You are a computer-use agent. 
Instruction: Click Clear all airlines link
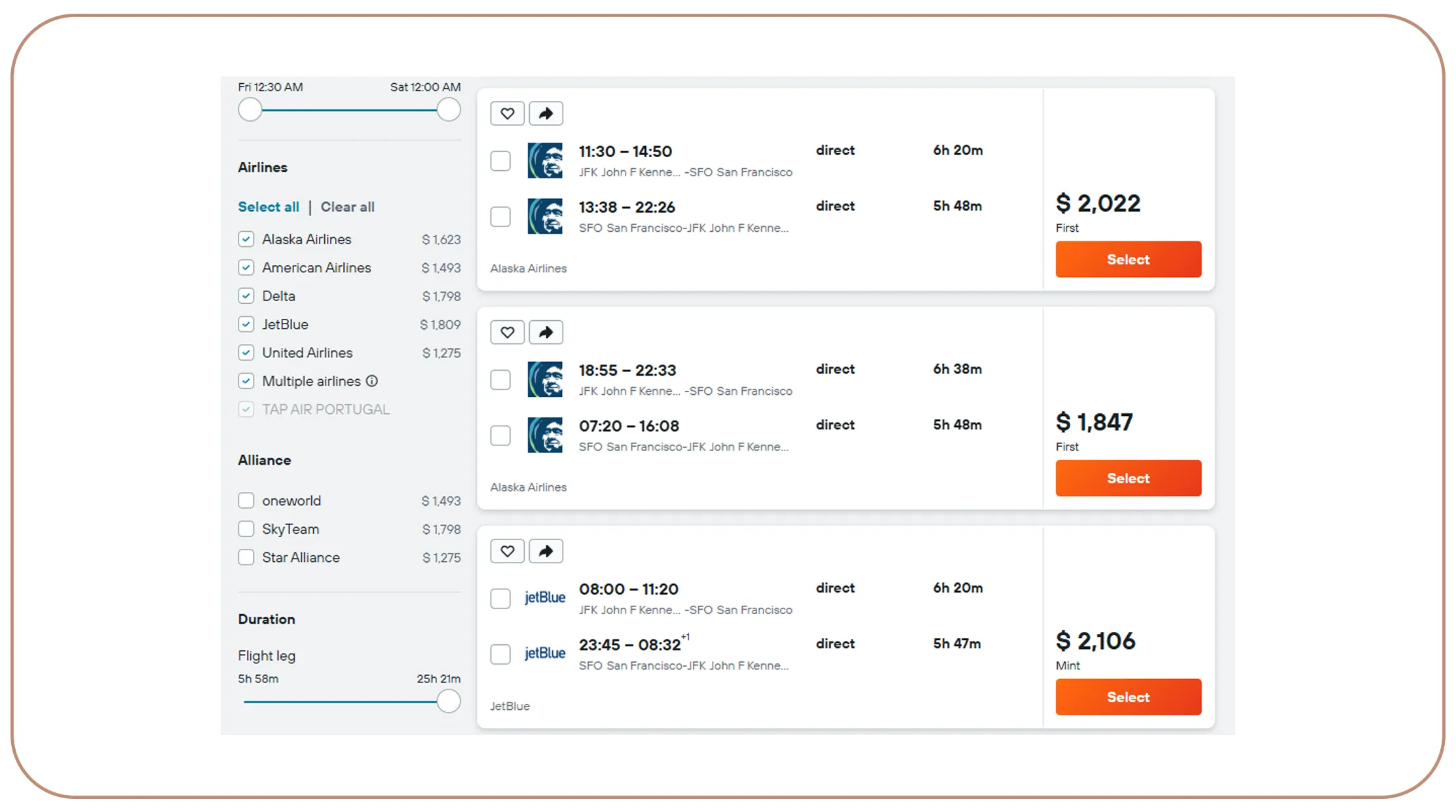pos(347,207)
